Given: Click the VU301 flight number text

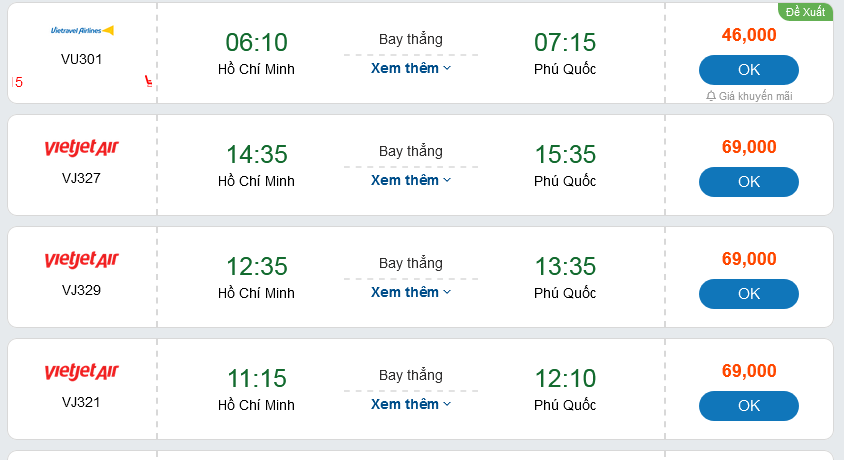Looking at the screenshot, I should (82, 59).
